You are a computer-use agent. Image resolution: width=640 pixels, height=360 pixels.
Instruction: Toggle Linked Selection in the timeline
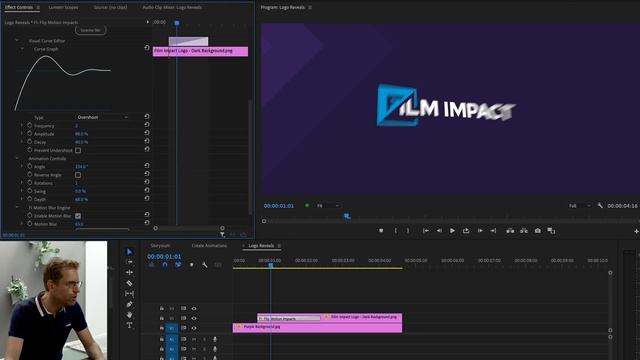[x=178, y=265]
